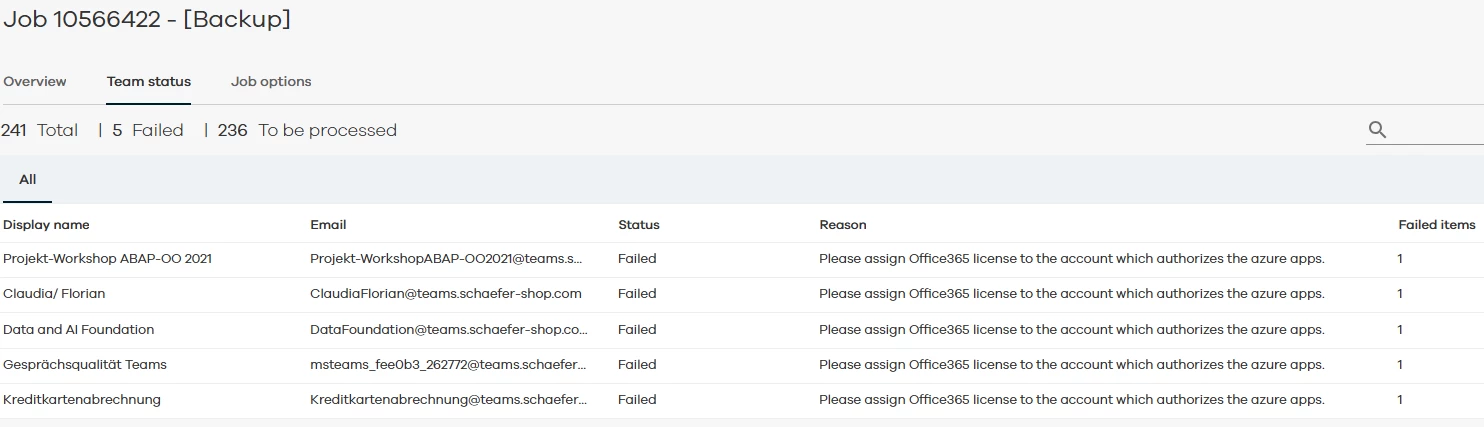Image resolution: width=1484 pixels, height=427 pixels.
Task: Switch to the Team status tab
Action: pos(149,82)
